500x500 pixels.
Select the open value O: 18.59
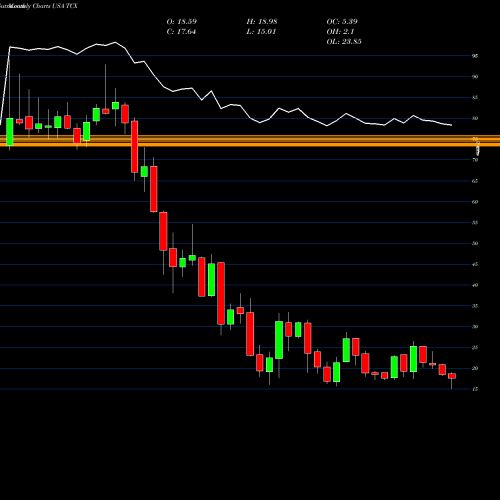click(182, 22)
